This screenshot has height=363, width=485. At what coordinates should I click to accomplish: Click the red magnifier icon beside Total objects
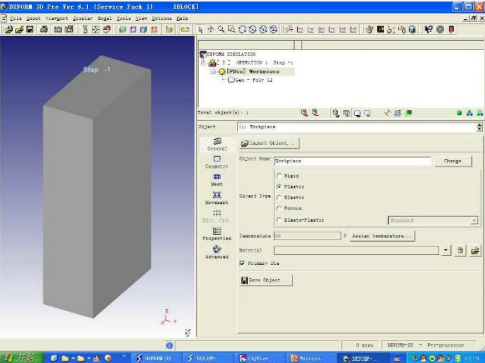coord(304,113)
